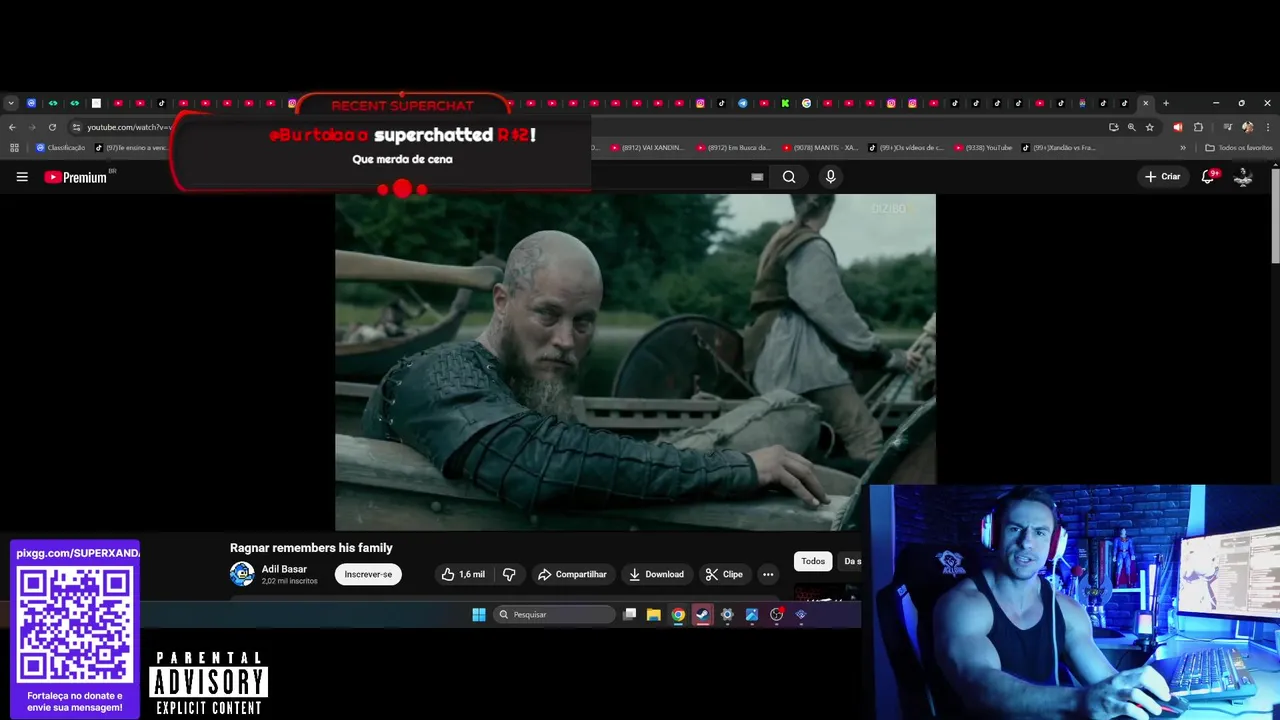Open the Telegram tab in the tab strip

743,103
